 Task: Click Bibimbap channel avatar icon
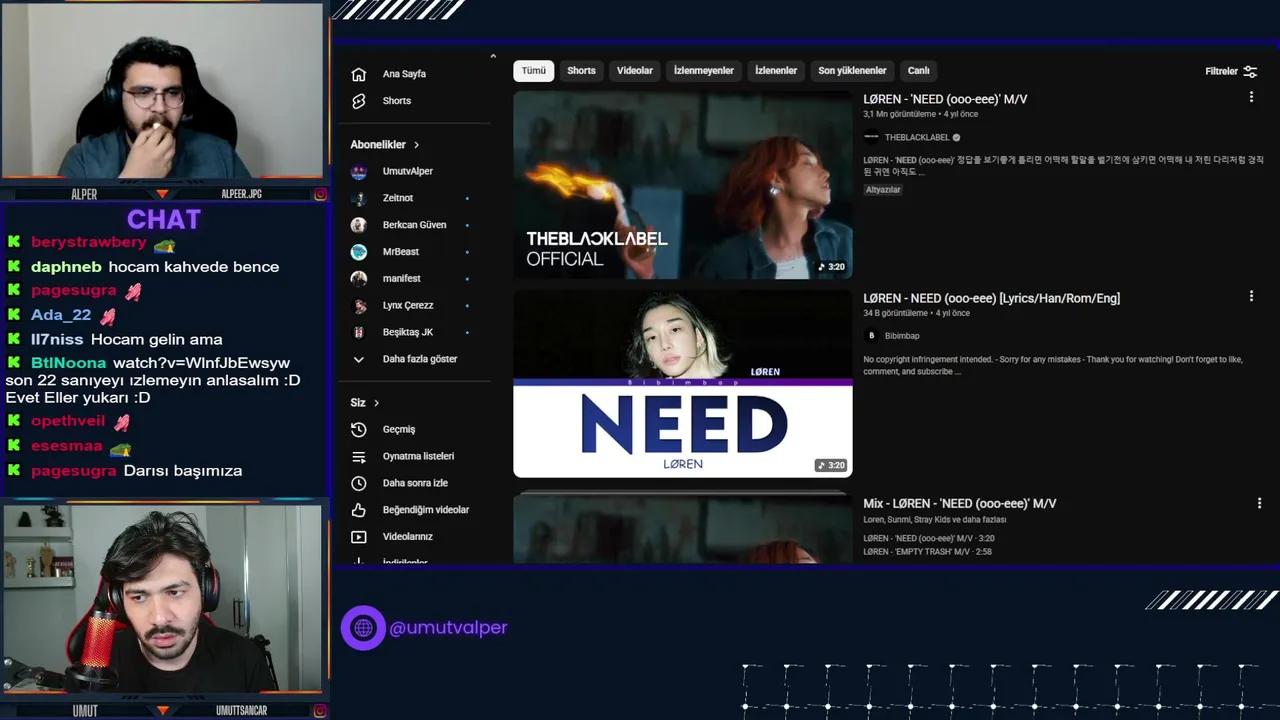(871, 336)
